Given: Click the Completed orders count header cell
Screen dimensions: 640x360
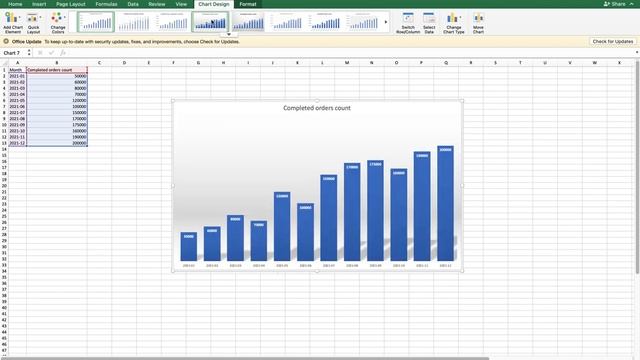Looking at the screenshot, I should point(57,70).
